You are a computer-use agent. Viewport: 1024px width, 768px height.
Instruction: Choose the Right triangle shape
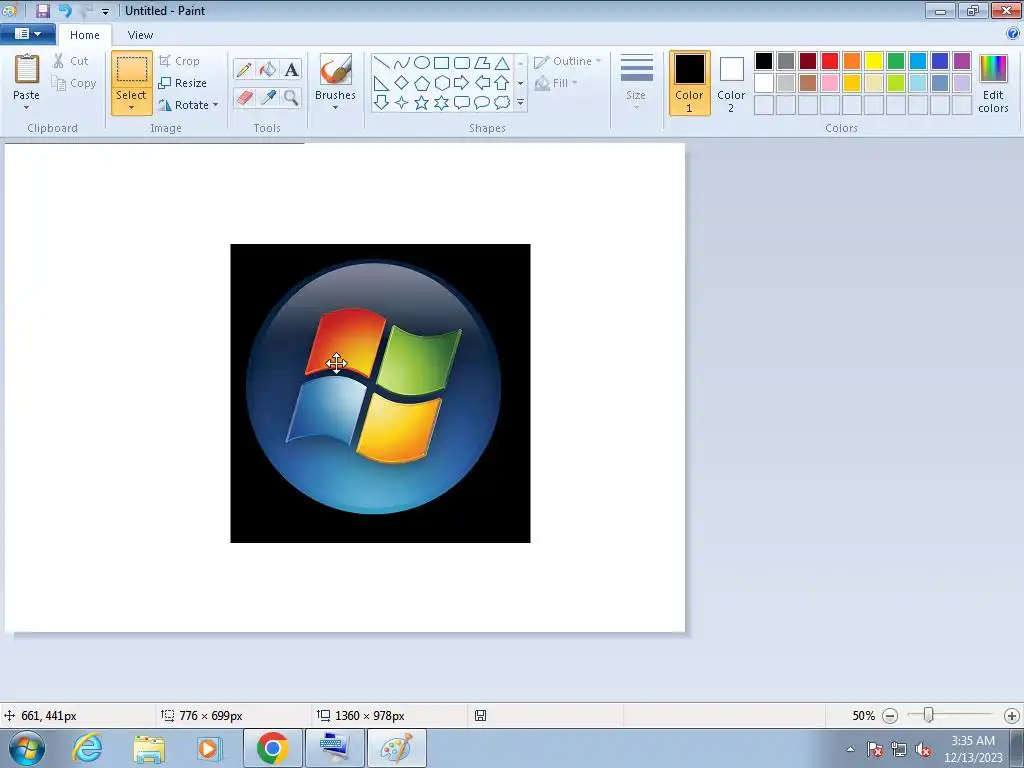click(381, 83)
